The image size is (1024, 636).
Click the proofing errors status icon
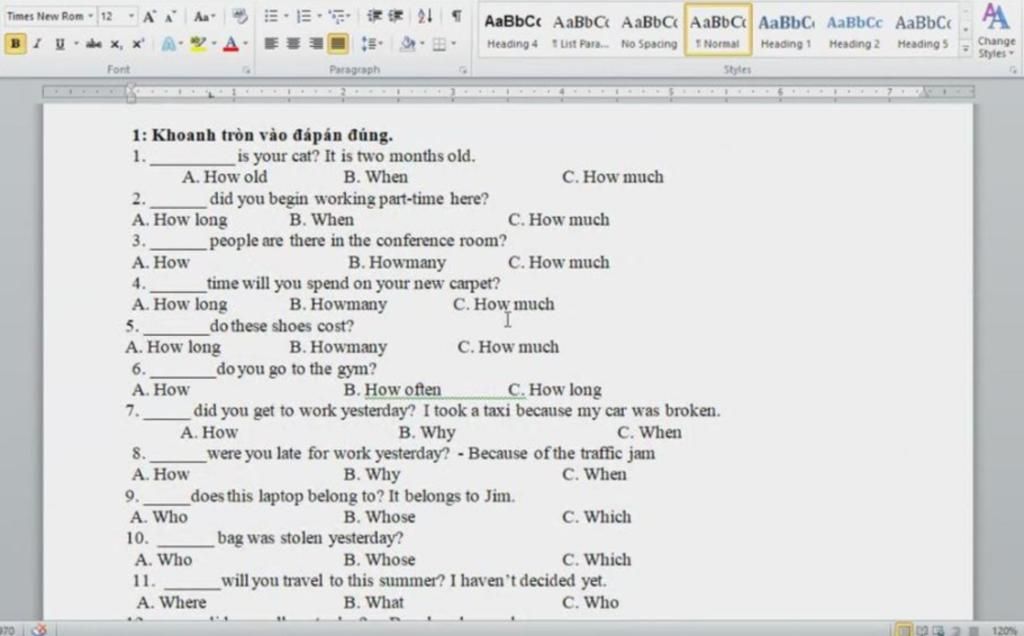40,629
